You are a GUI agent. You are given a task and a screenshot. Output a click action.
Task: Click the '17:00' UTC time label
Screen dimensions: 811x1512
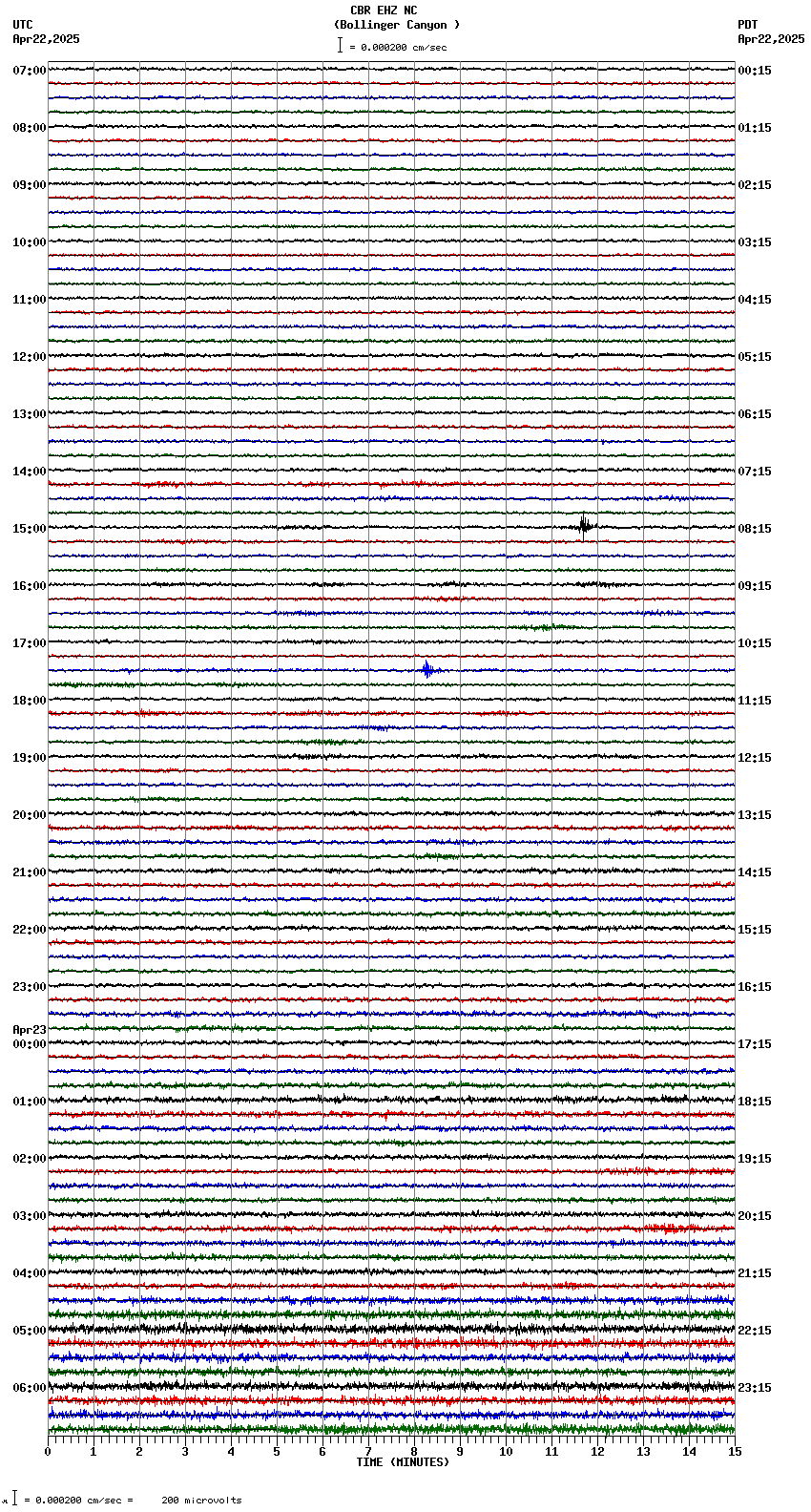[30, 643]
